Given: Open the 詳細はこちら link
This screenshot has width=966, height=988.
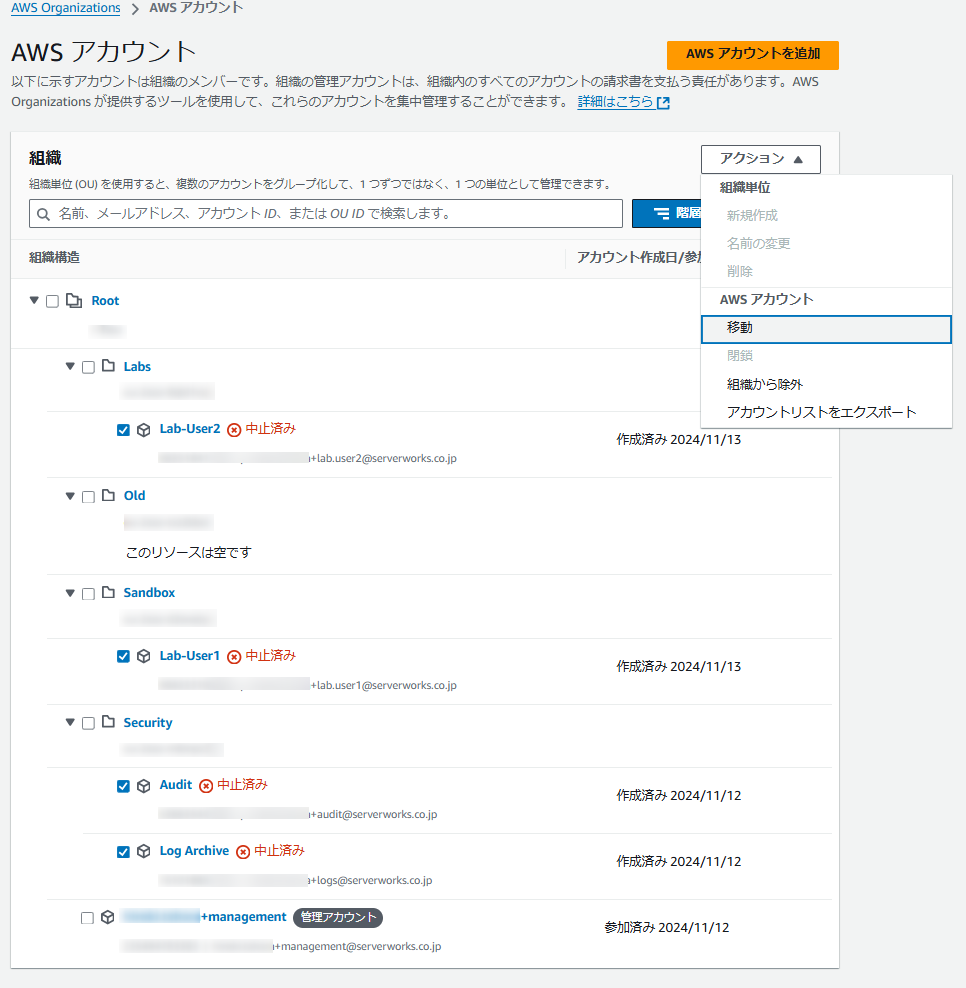Looking at the screenshot, I should click(x=615, y=102).
